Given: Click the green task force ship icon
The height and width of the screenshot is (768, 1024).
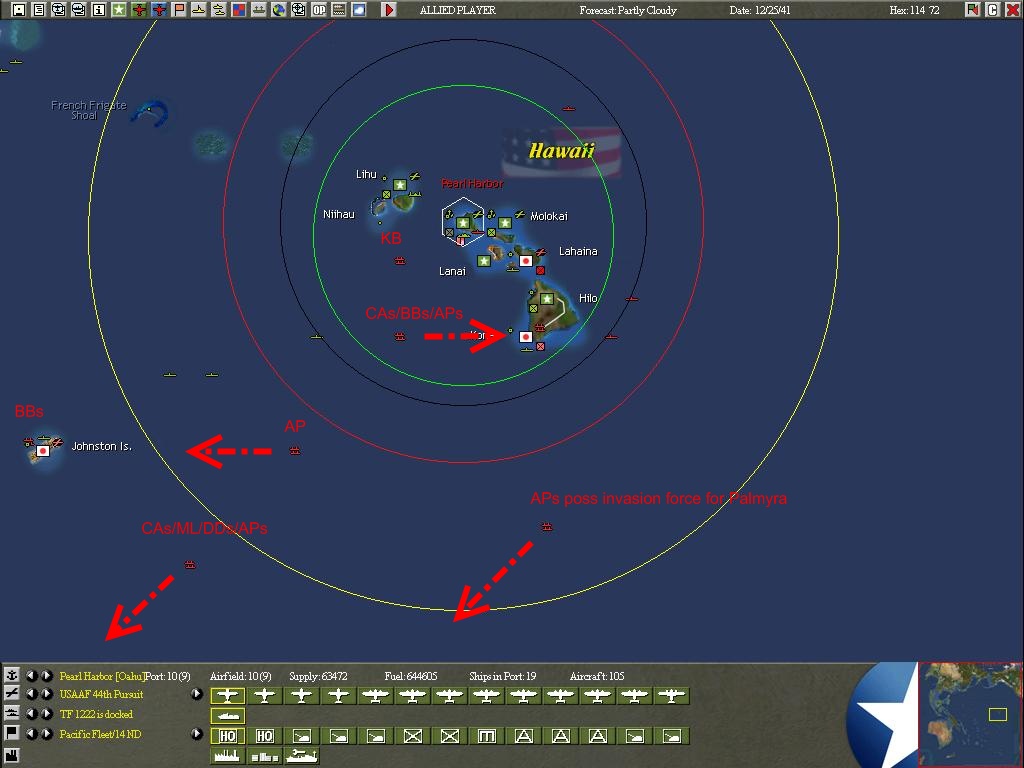Looking at the screenshot, I should 259,9.
